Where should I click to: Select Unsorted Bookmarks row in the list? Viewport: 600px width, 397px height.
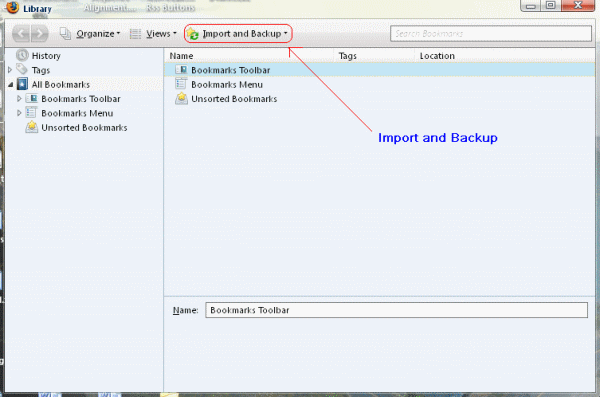tap(380, 99)
